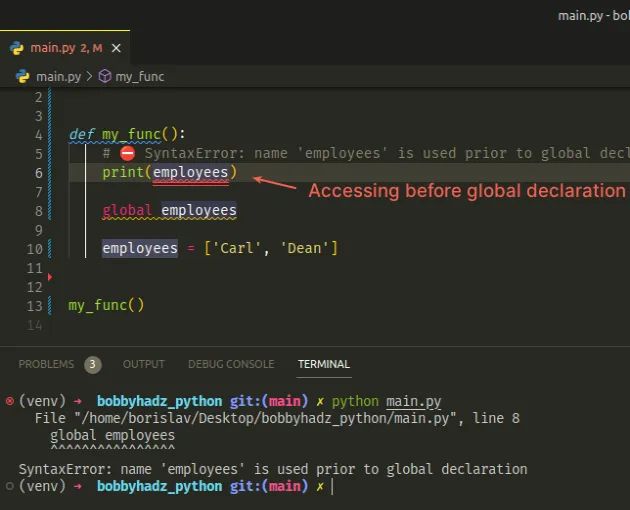Click line number 13 in the gutter
Screen dimensions: 630x510
pyautogui.click(x=35, y=306)
